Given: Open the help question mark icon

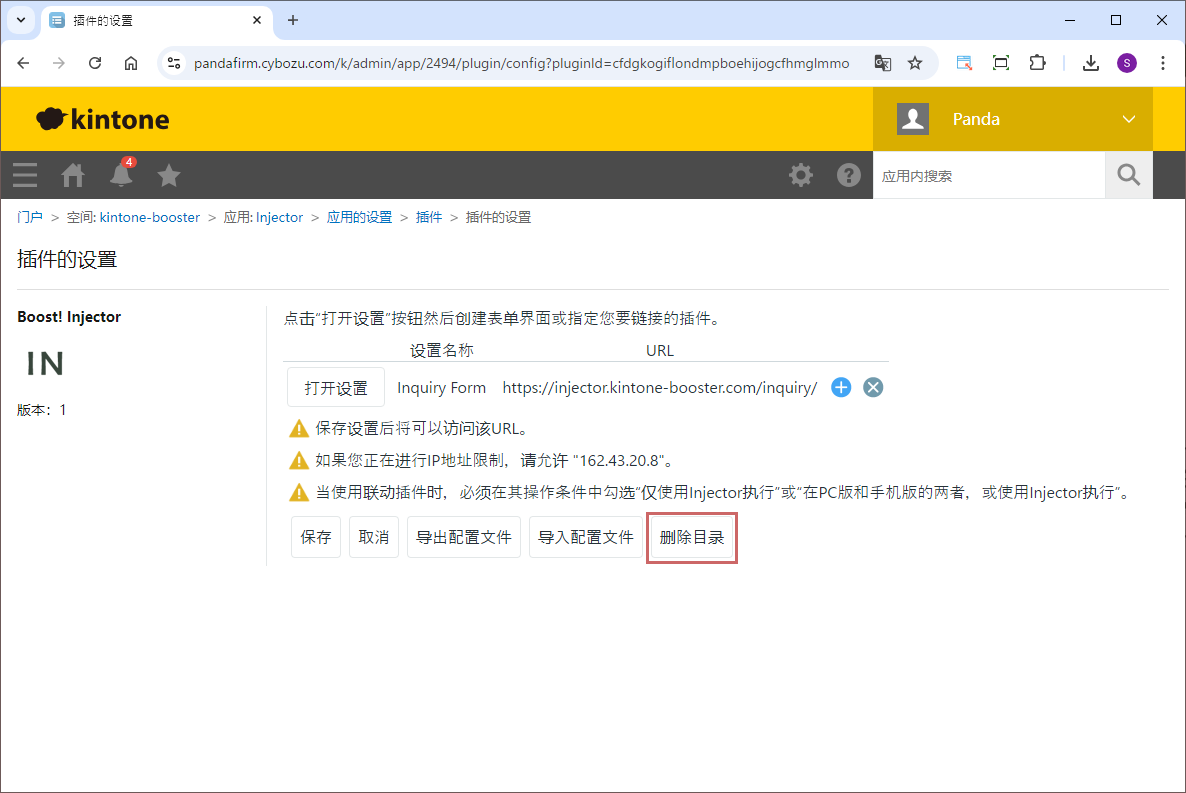Looking at the screenshot, I should (x=848, y=175).
